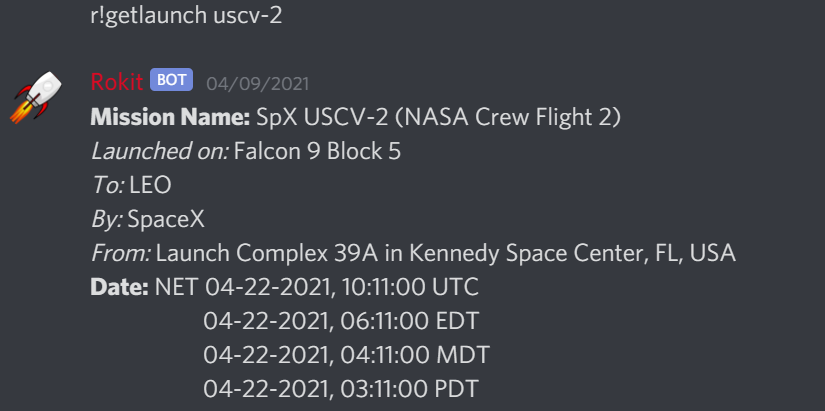Click the 06:11:00 EDT time line
825x411 pixels.
341,322
